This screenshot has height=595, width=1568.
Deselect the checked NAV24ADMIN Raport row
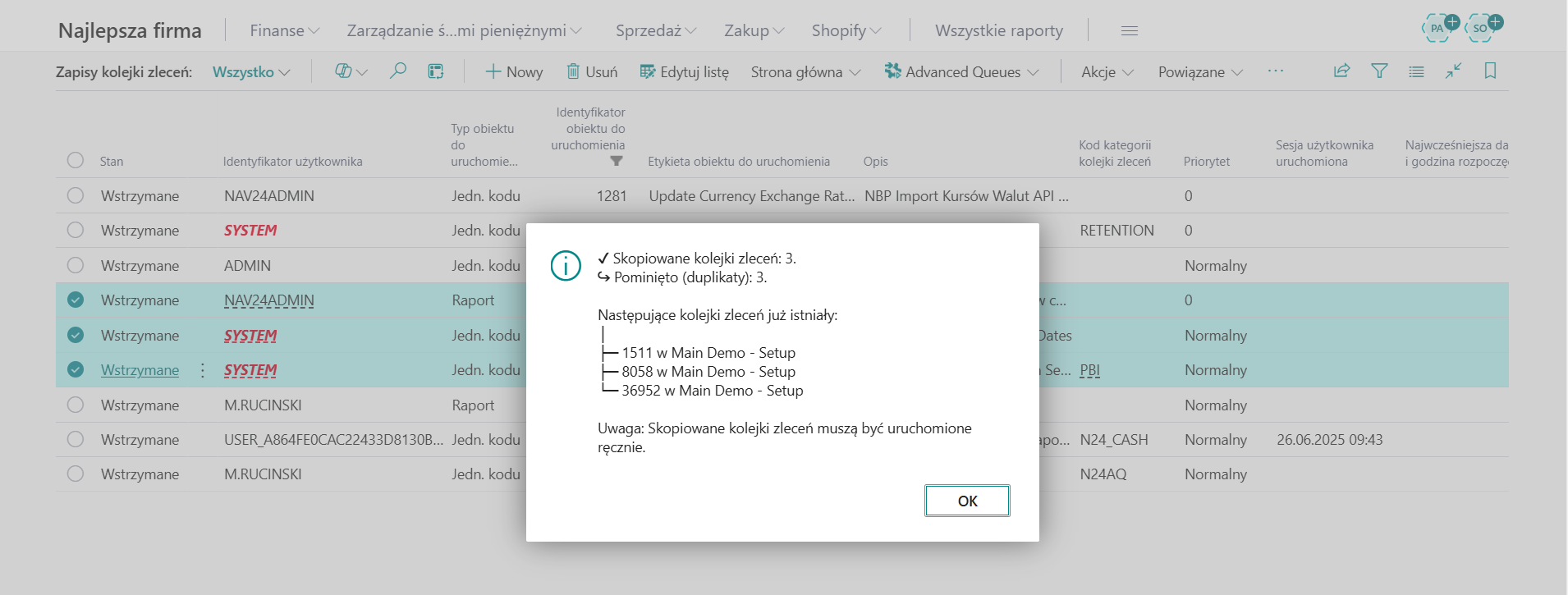(76, 300)
